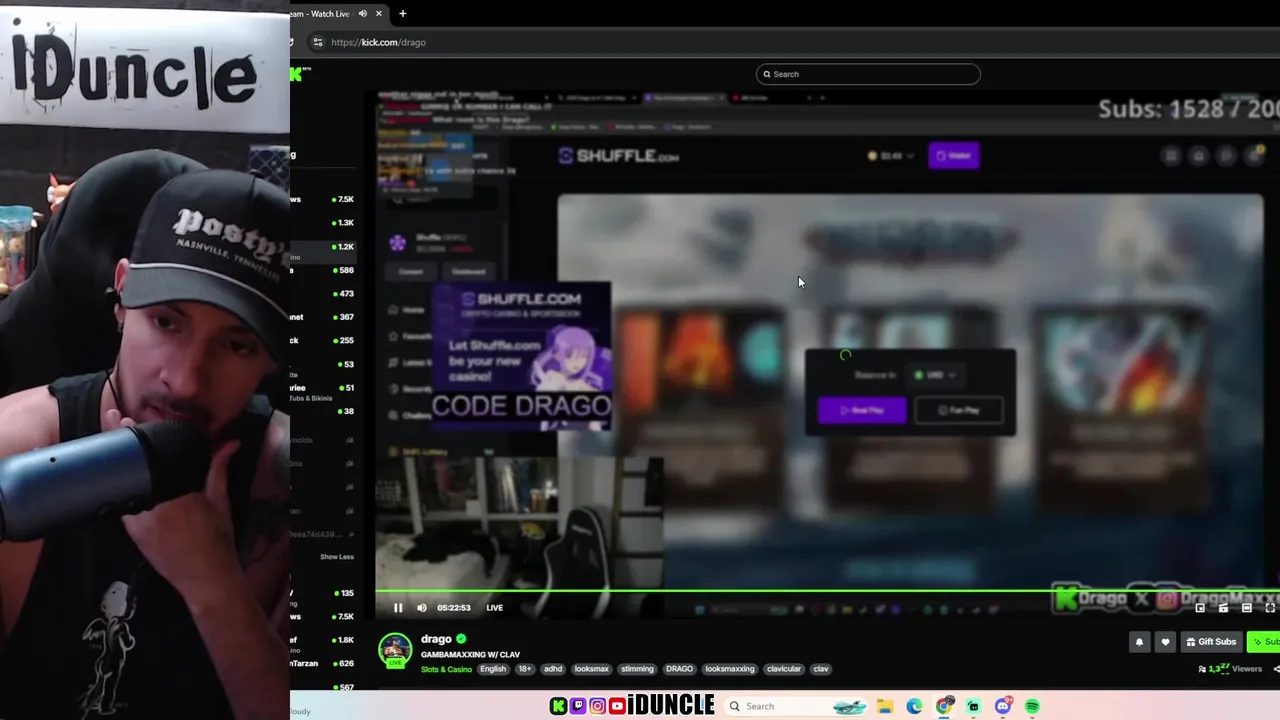Image resolution: width=1280 pixels, height=720 pixels.
Task: Select the looksmax tag
Action: [591, 669]
